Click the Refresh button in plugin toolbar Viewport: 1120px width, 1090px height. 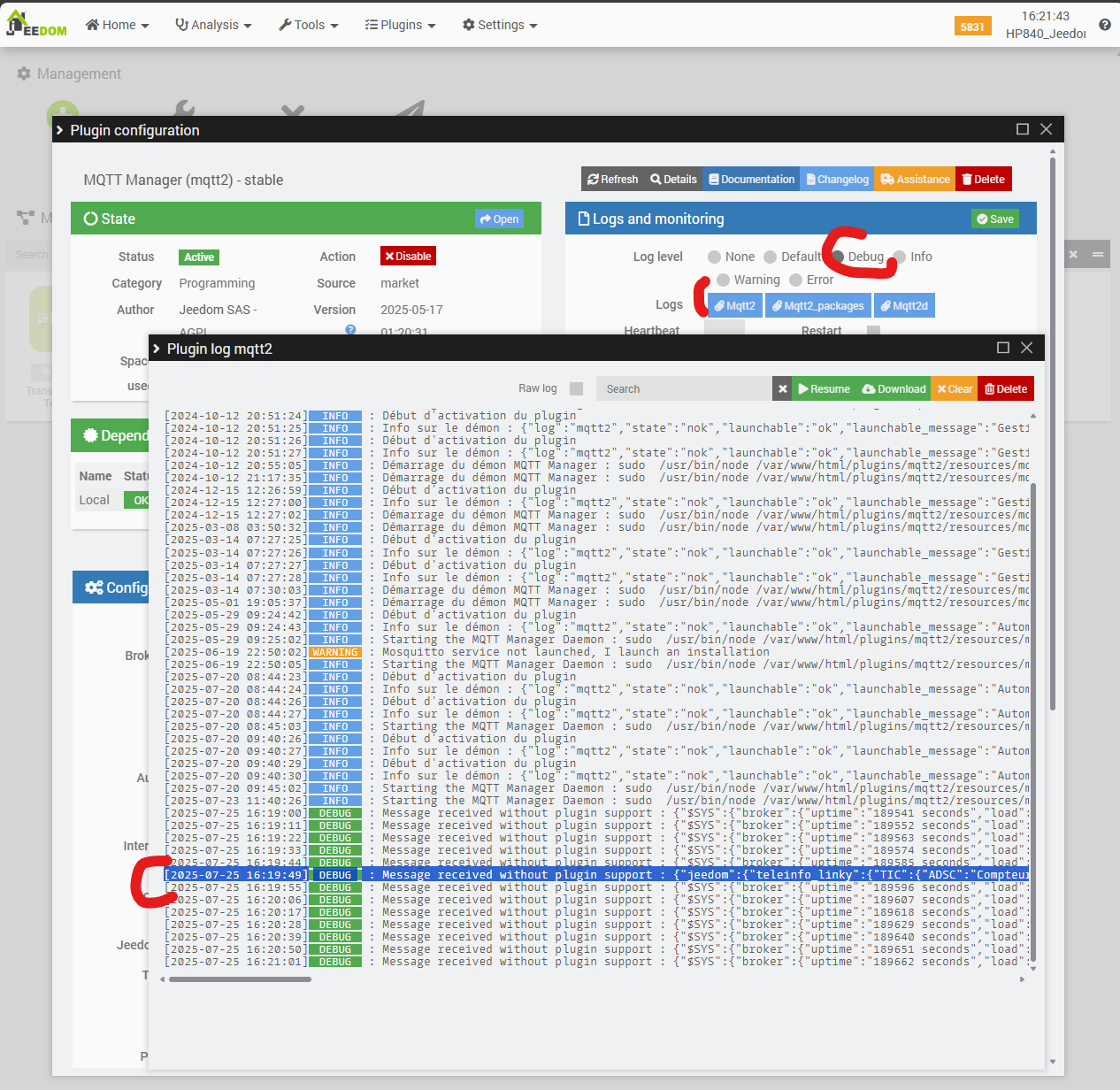tap(612, 180)
